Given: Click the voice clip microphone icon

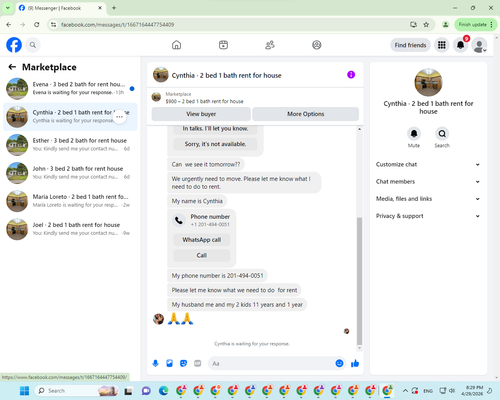Looking at the screenshot, I should [155, 363].
